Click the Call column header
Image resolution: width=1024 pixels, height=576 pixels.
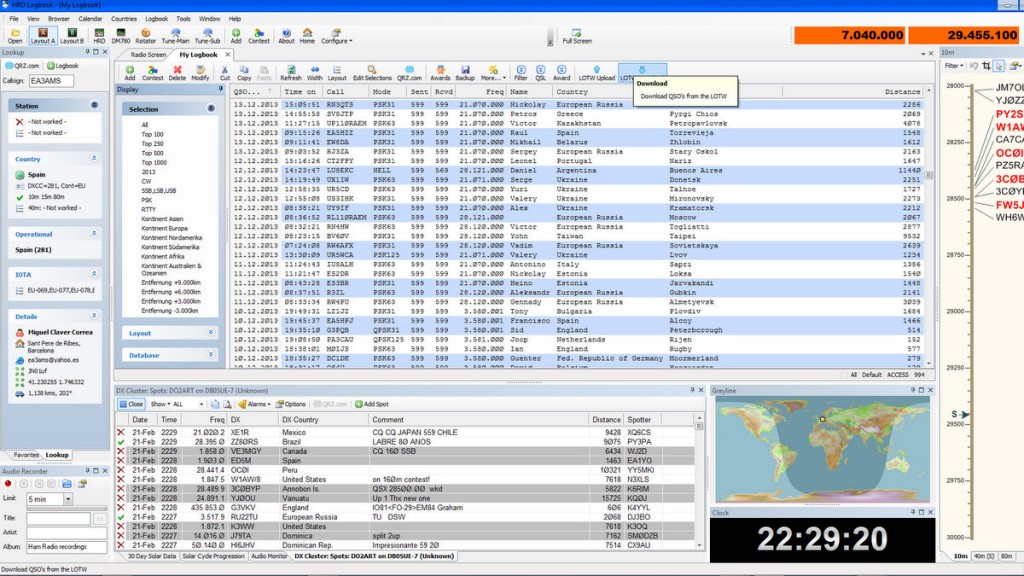point(336,91)
